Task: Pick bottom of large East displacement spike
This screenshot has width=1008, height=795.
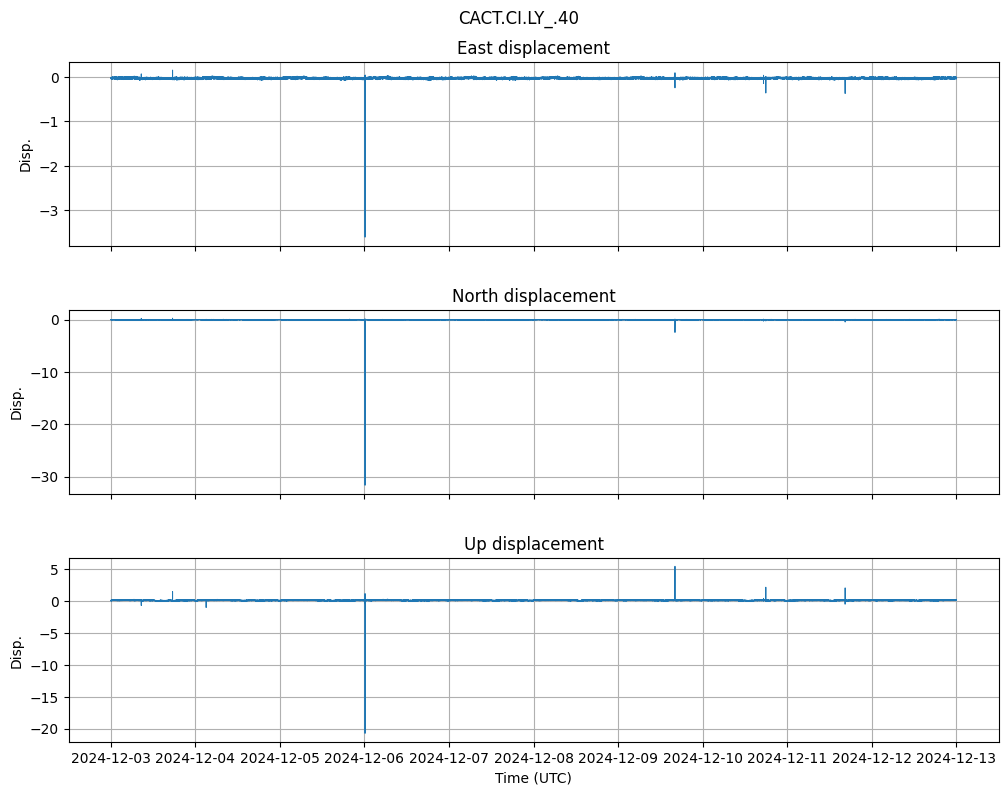Action: tap(365, 236)
